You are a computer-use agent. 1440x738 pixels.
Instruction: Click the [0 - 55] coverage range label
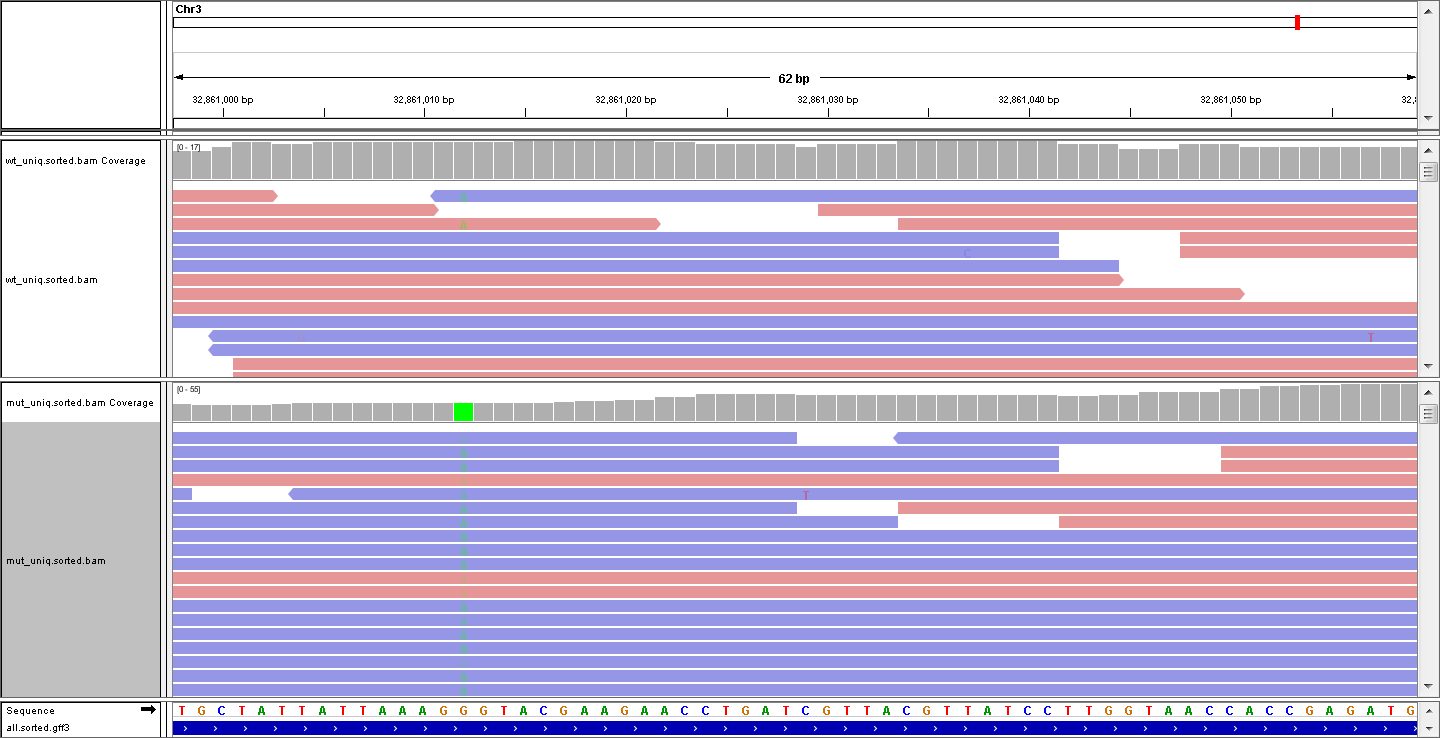[188, 389]
